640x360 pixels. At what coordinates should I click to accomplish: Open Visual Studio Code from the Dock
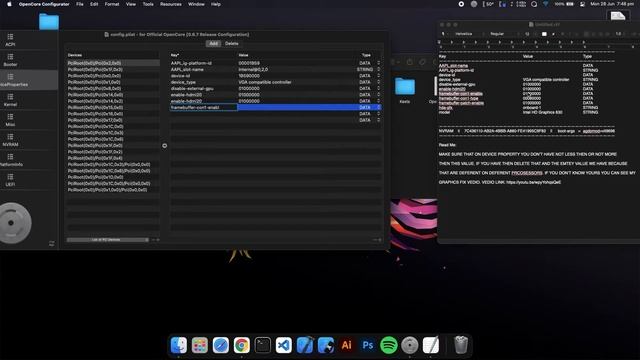pyautogui.click(x=284, y=345)
